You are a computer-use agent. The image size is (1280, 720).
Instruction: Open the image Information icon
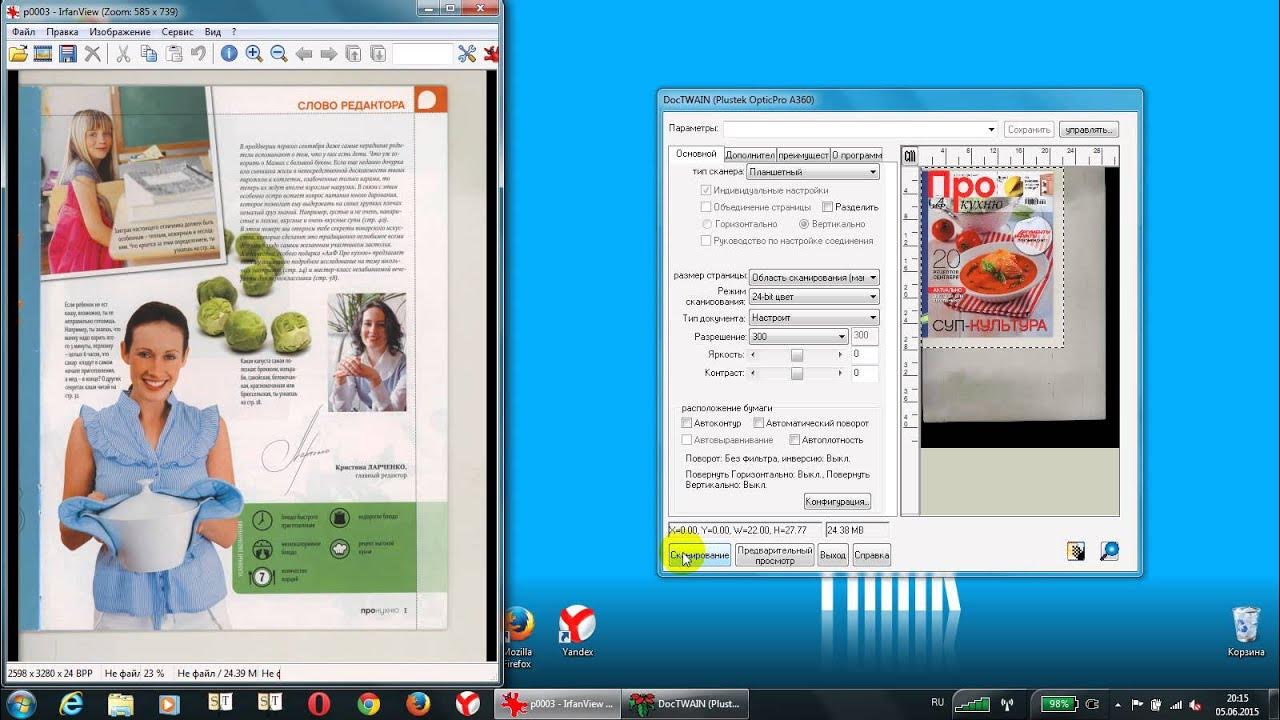point(229,54)
